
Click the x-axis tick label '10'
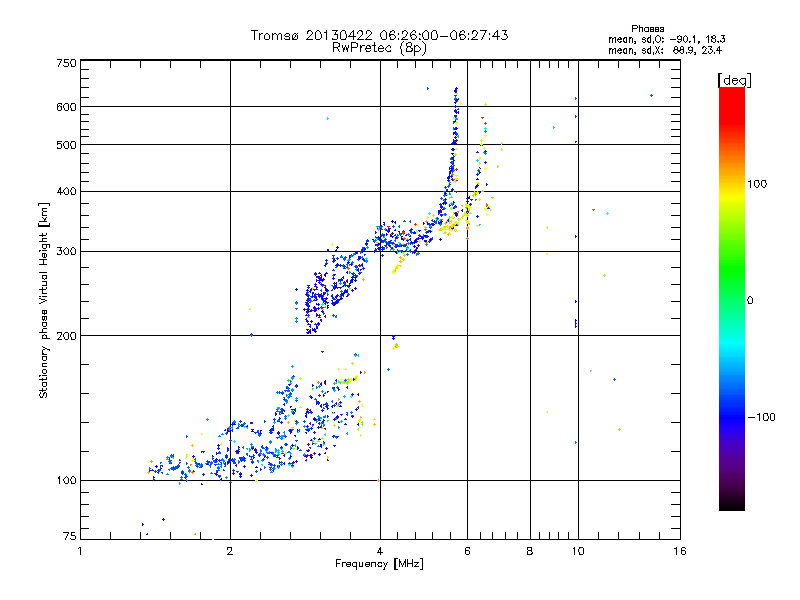pyautogui.click(x=578, y=551)
